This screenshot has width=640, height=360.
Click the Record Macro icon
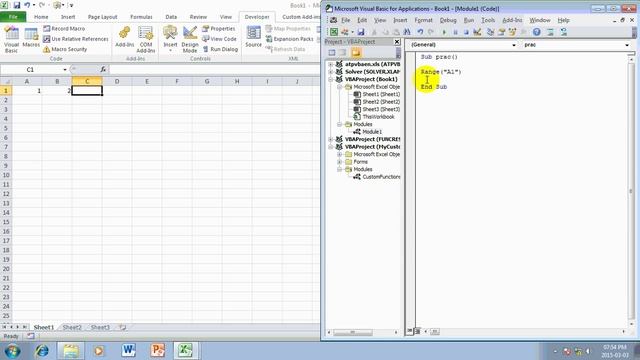pyautogui.click(x=47, y=29)
